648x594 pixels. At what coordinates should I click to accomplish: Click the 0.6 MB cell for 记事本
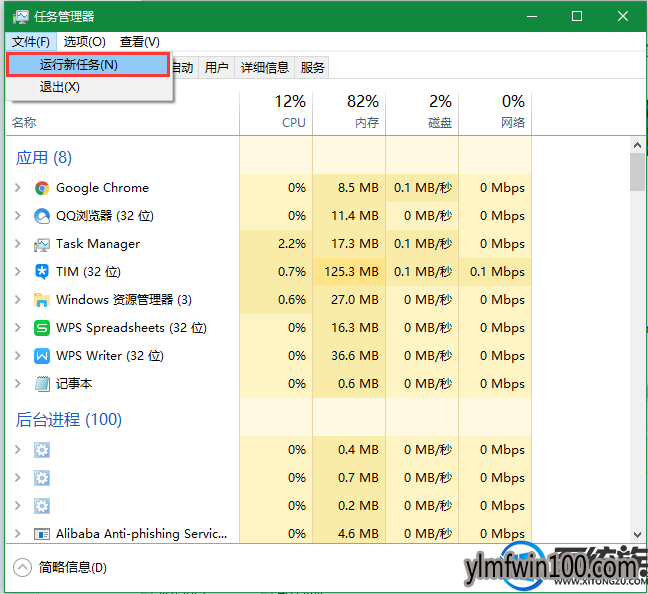[x=349, y=384]
